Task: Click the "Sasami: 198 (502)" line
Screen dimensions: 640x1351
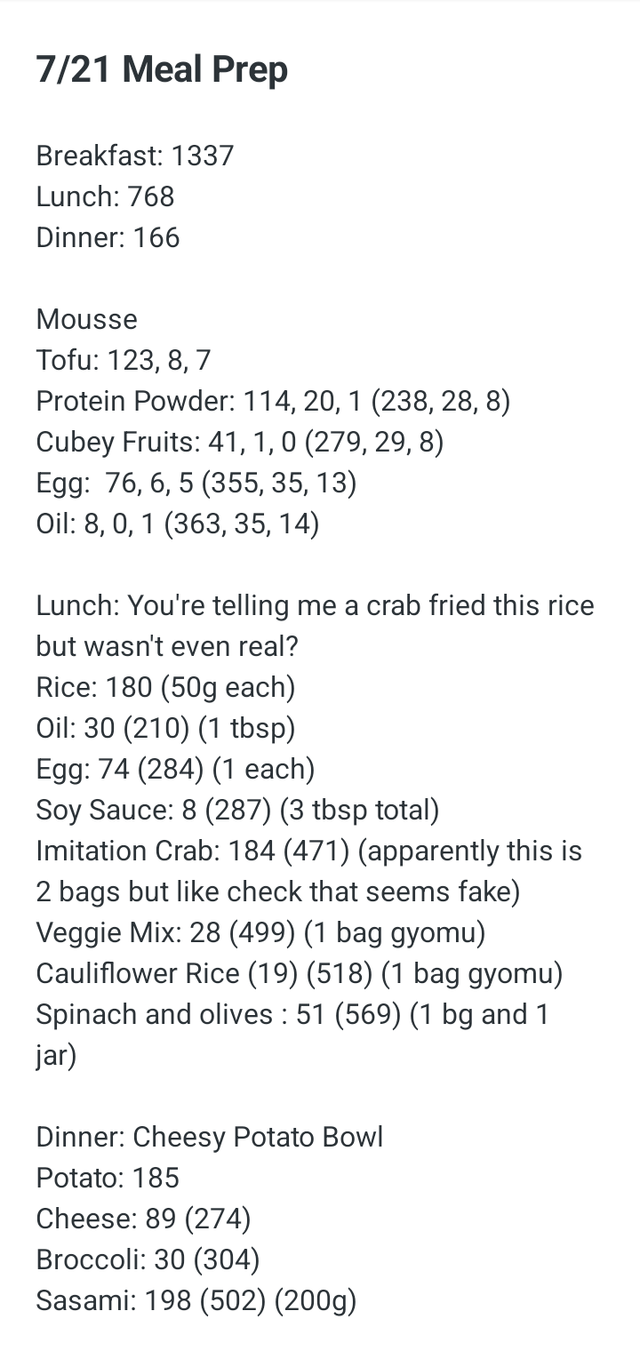Action: pyautogui.click(x=196, y=1302)
